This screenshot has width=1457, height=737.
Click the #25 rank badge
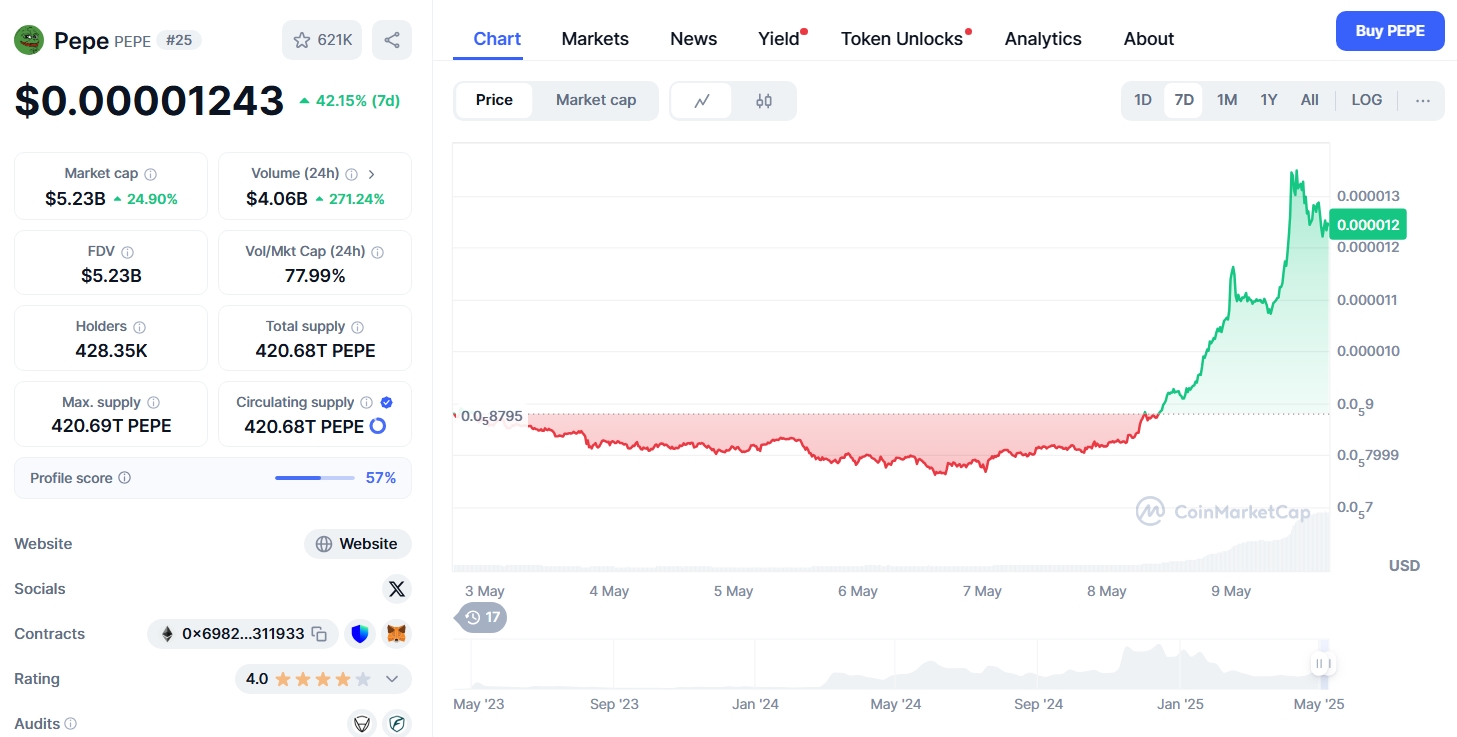[179, 40]
